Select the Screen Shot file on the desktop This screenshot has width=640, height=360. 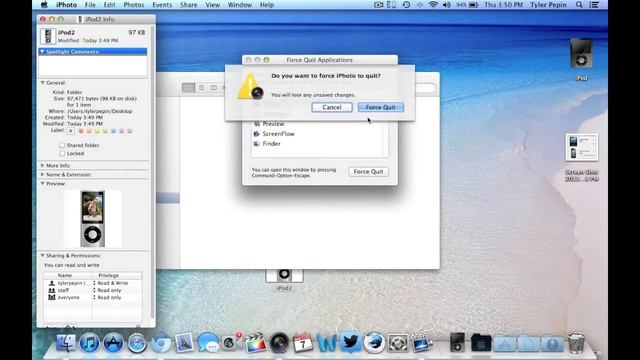point(582,147)
